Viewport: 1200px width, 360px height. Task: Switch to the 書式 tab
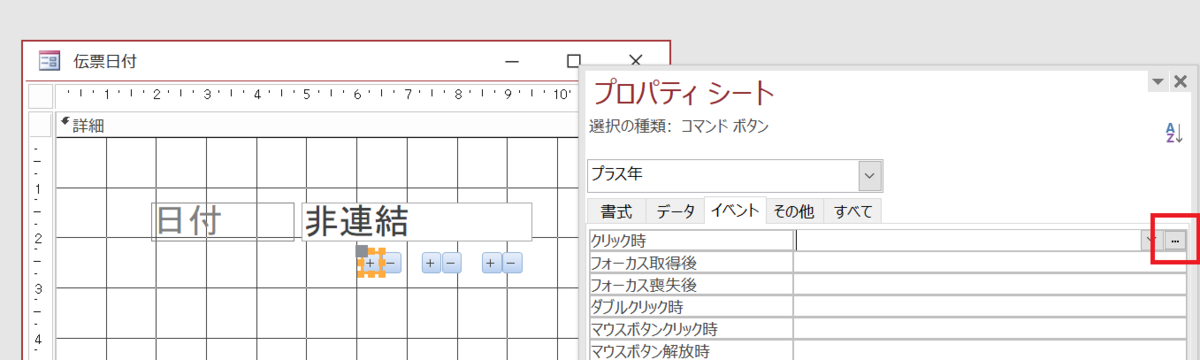tap(616, 211)
